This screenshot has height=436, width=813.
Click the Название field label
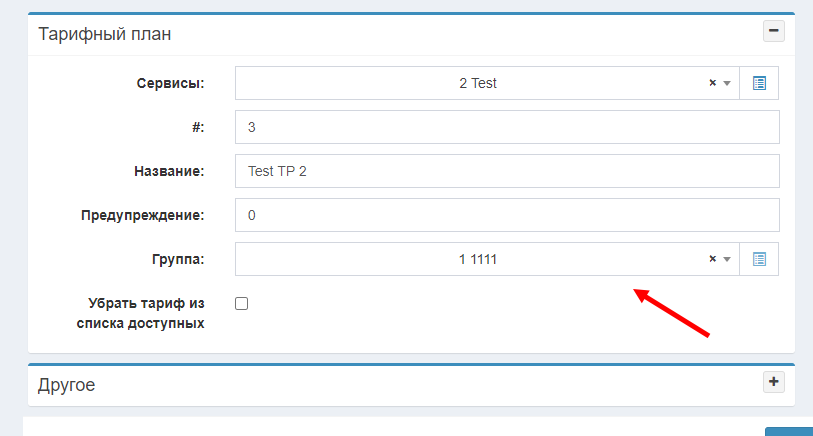coord(169,171)
